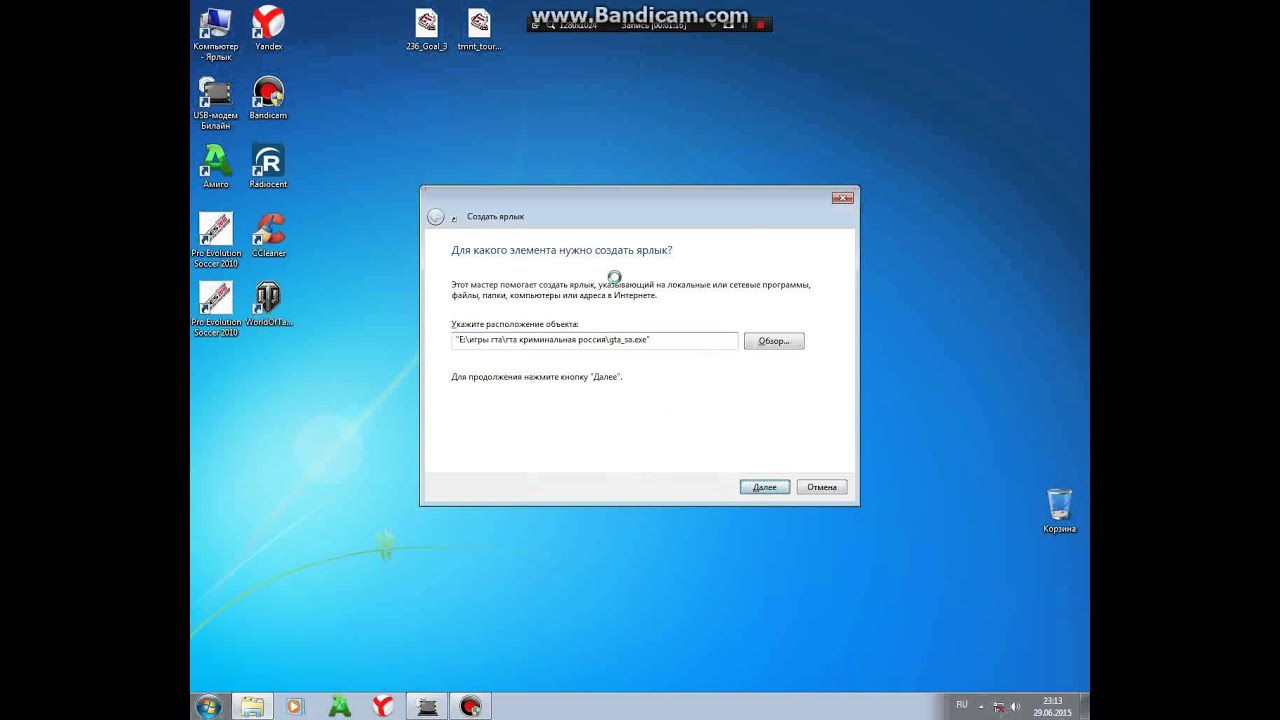The image size is (1280, 720).
Task: Open Windows Start menu orb
Action: 209,706
